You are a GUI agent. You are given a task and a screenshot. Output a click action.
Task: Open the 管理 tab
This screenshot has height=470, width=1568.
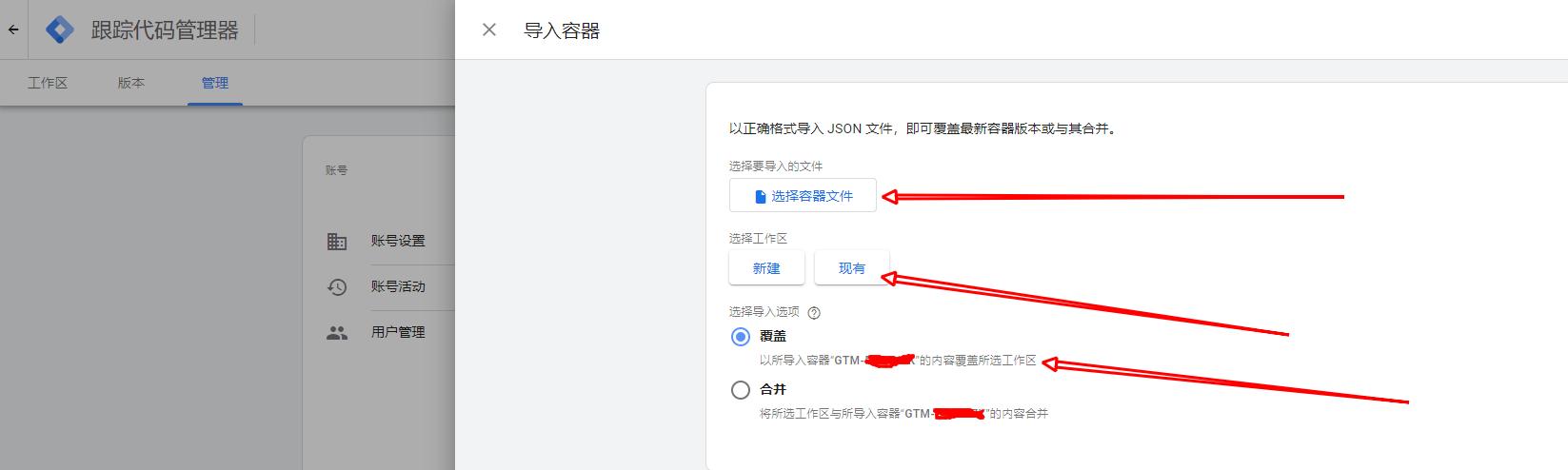[214, 83]
